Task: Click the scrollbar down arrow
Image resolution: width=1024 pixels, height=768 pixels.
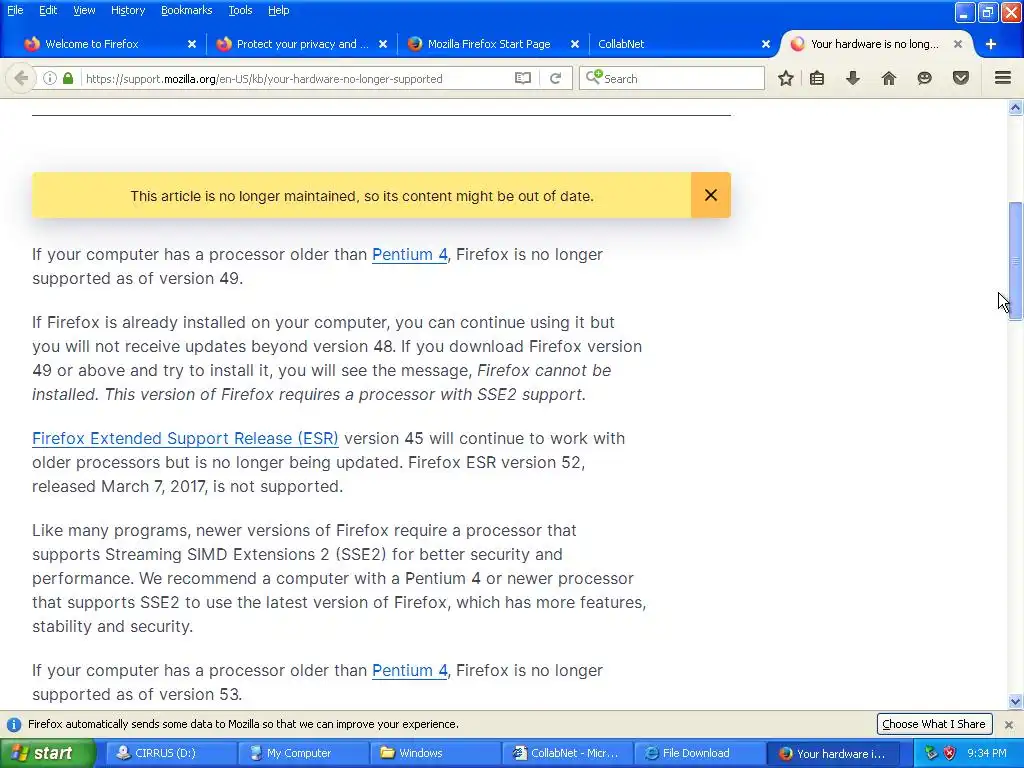Action: [1015, 702]
